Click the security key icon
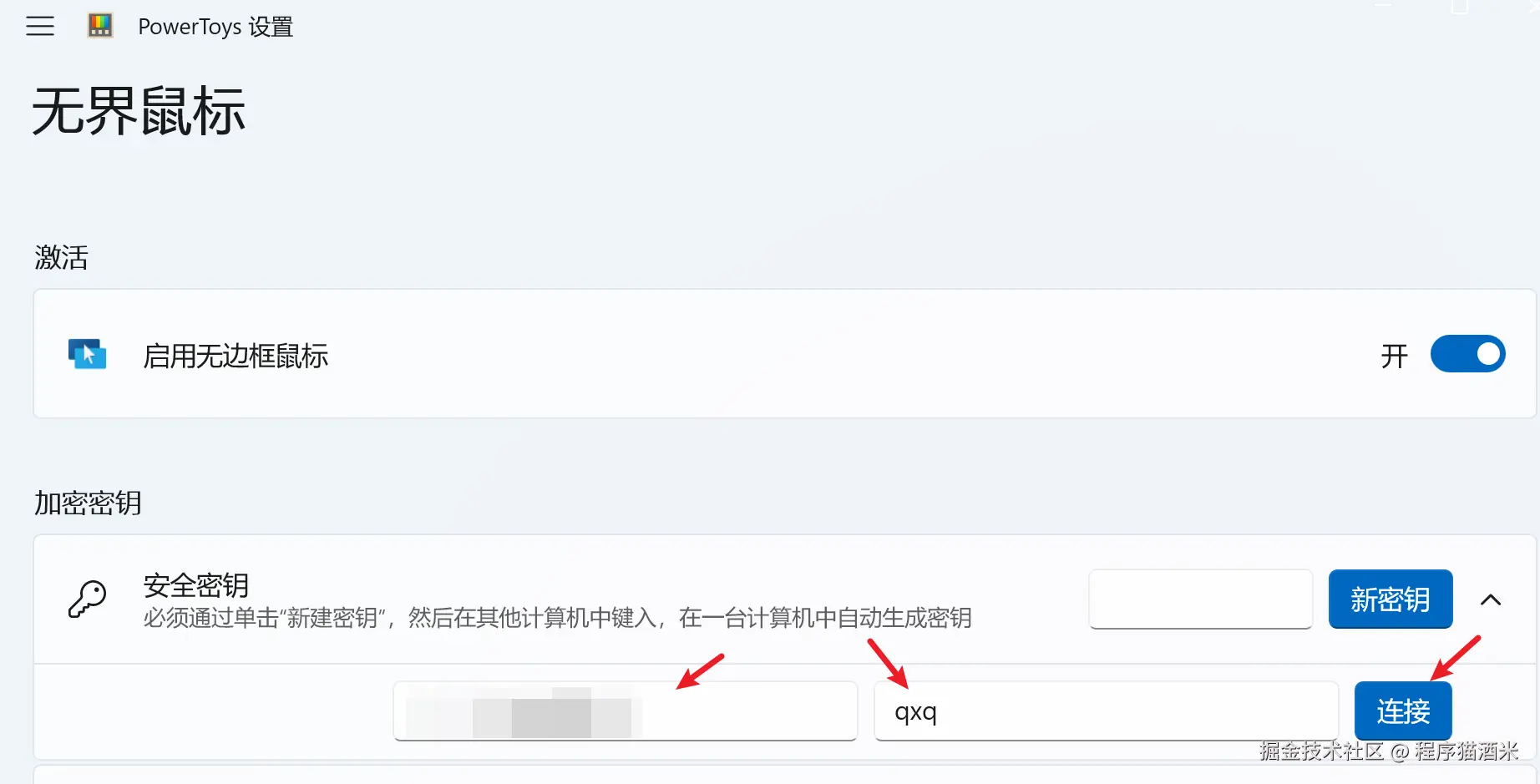 (88, 599)
